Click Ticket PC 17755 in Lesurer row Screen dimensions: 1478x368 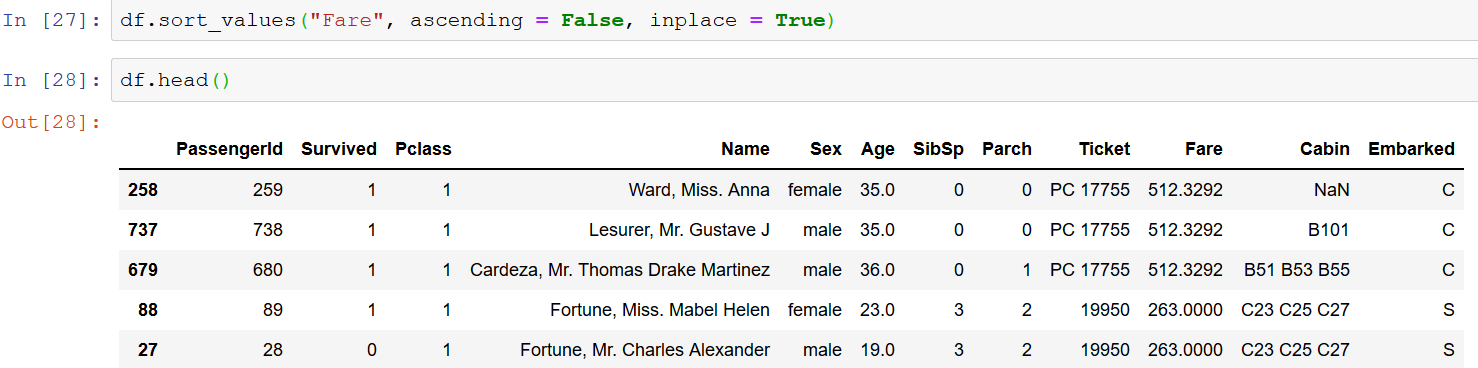pyautogui.click(x=1090, y=229)
